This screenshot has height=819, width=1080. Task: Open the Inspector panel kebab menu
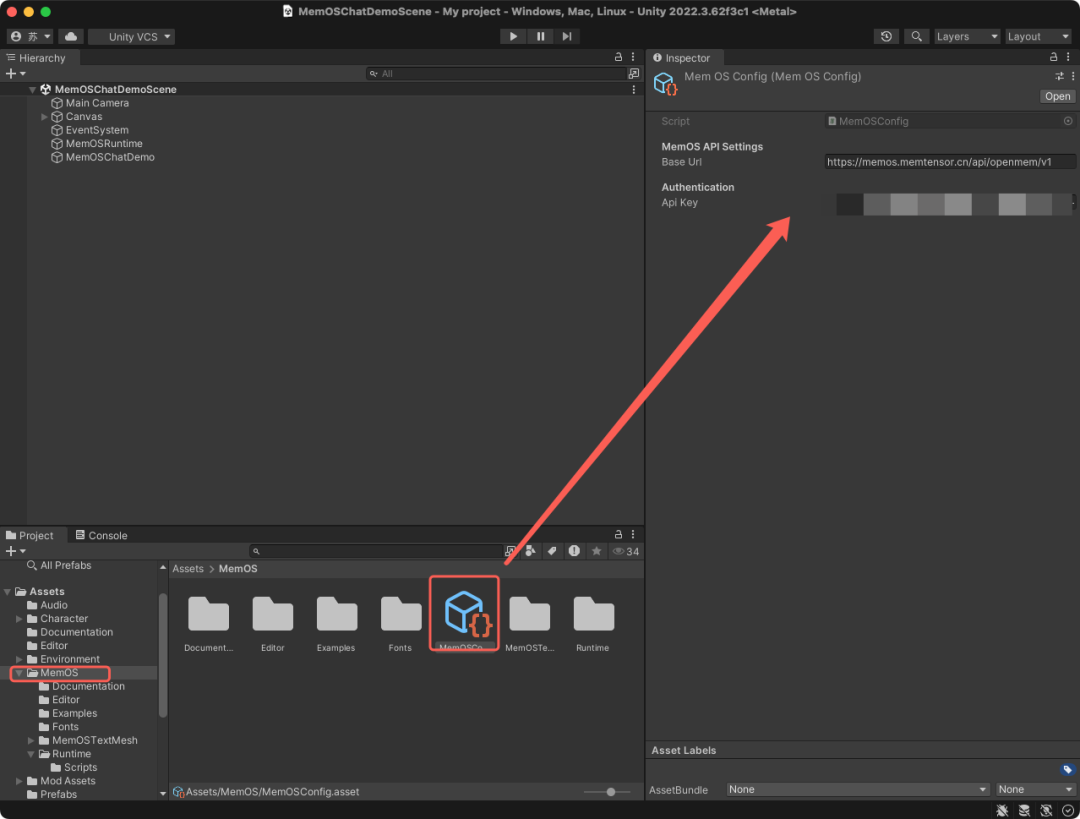pyautogui.click(x=1068, y=57)
